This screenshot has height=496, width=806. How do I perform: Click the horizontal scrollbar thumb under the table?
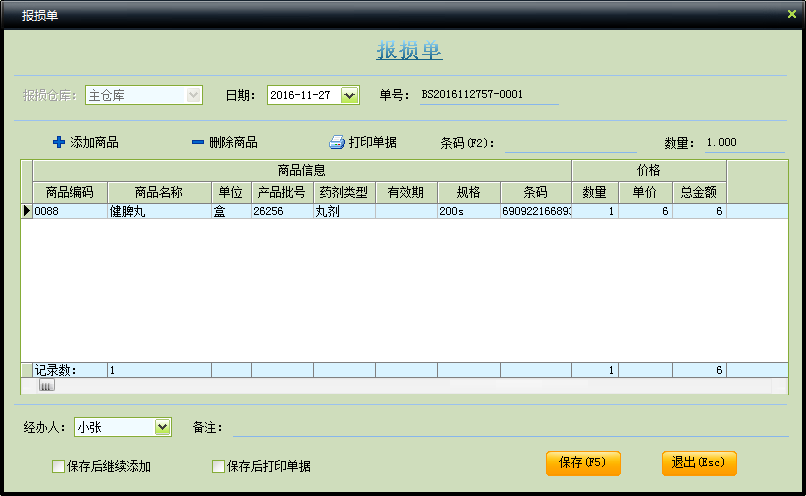46,385
